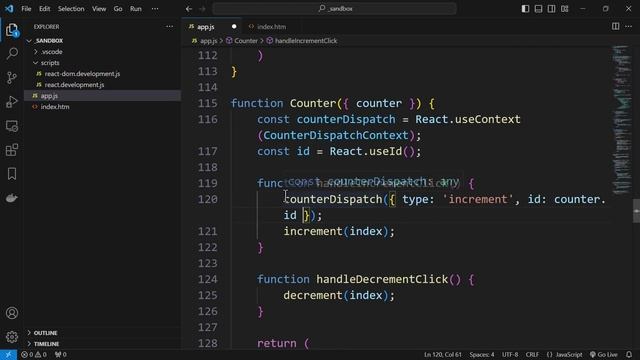Click Ln 120, Col 61 status entry
This screenshot has height=360, width=640.
[x=443, y=355]
